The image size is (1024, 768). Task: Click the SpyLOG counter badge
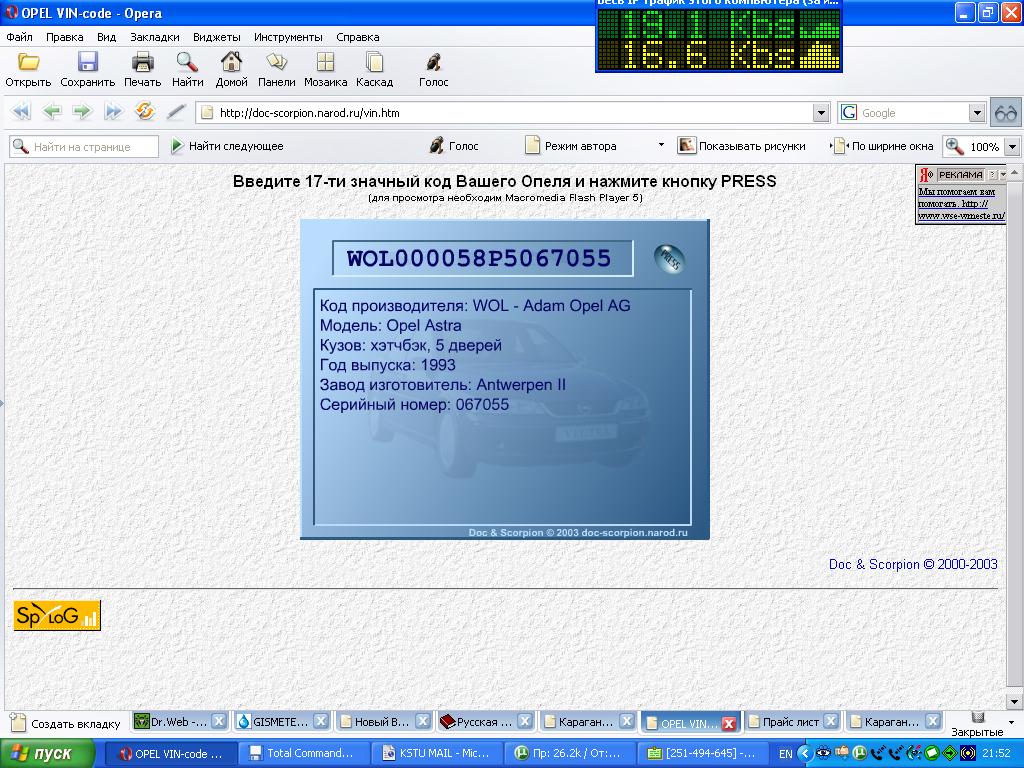[57, 615]
